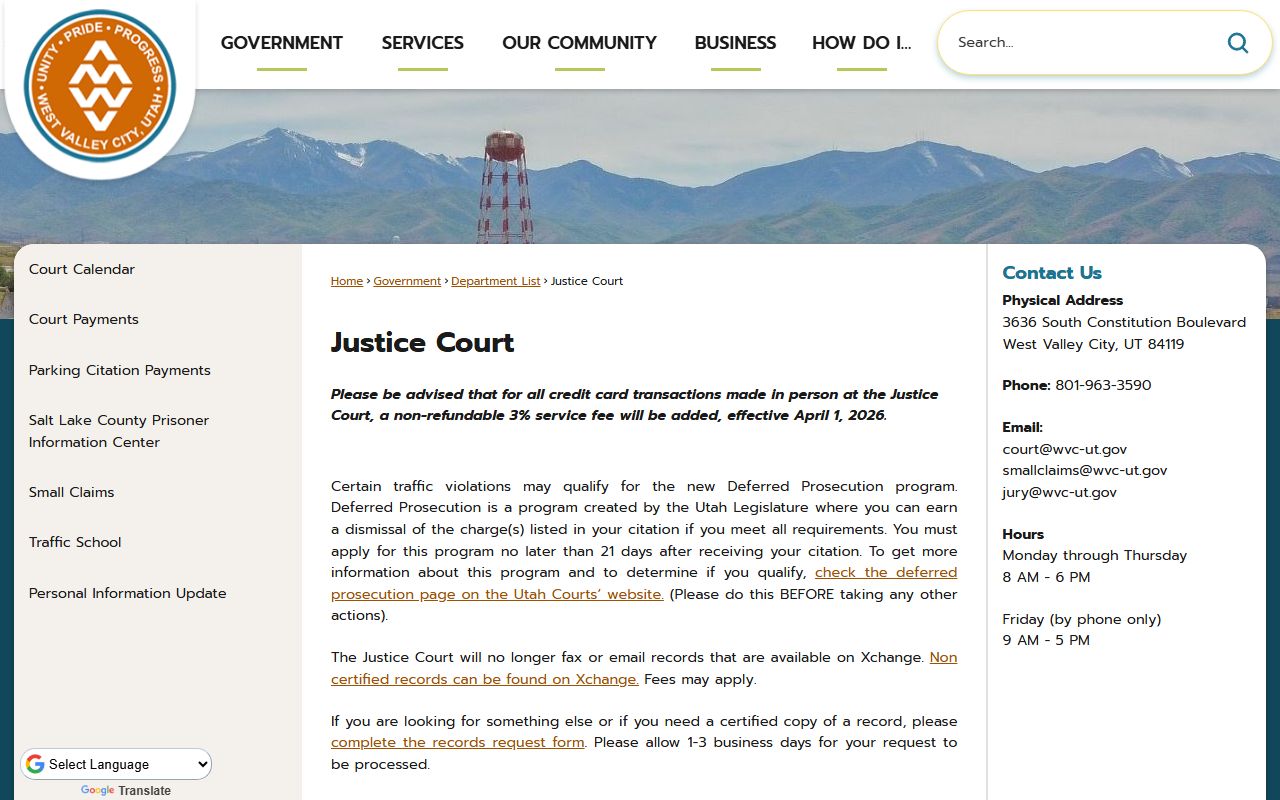Open the Government menu

(282, 43)
